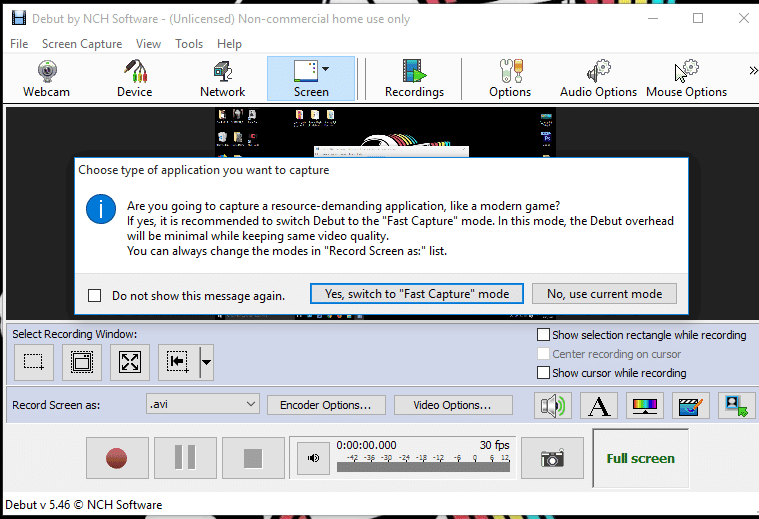Check 'Do not show this message again'
Image resolution: width=759 pixels, height=519 pixels.
tap(95, 296)
